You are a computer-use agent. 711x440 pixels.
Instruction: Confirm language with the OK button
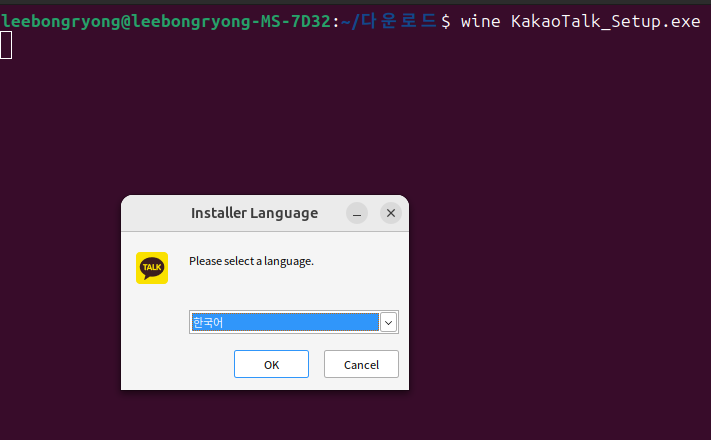pyautogui.click(x=271, y=364)
